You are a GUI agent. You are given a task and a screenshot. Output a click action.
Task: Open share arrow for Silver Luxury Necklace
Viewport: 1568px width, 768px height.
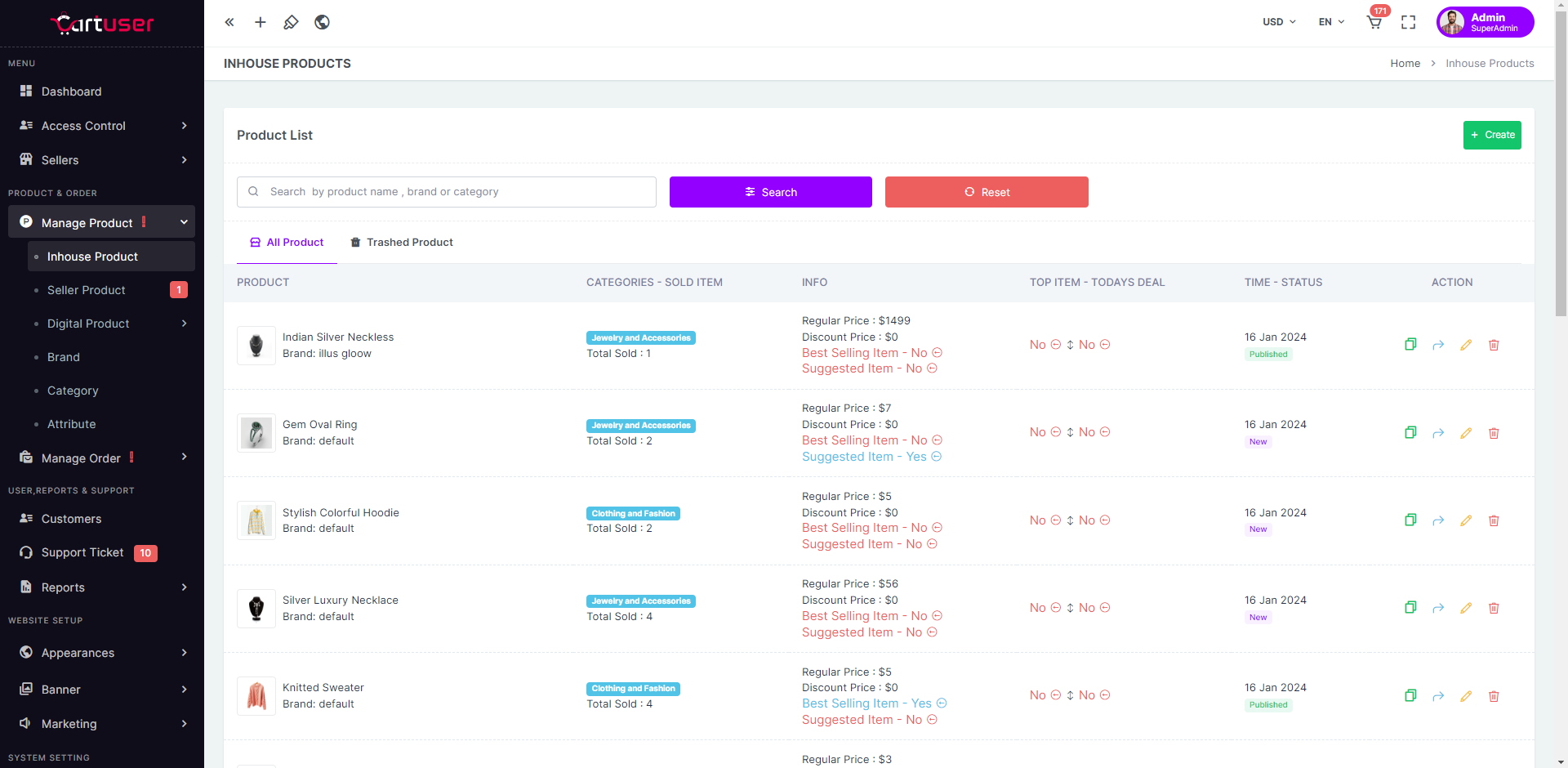(x=1438, y=608)
